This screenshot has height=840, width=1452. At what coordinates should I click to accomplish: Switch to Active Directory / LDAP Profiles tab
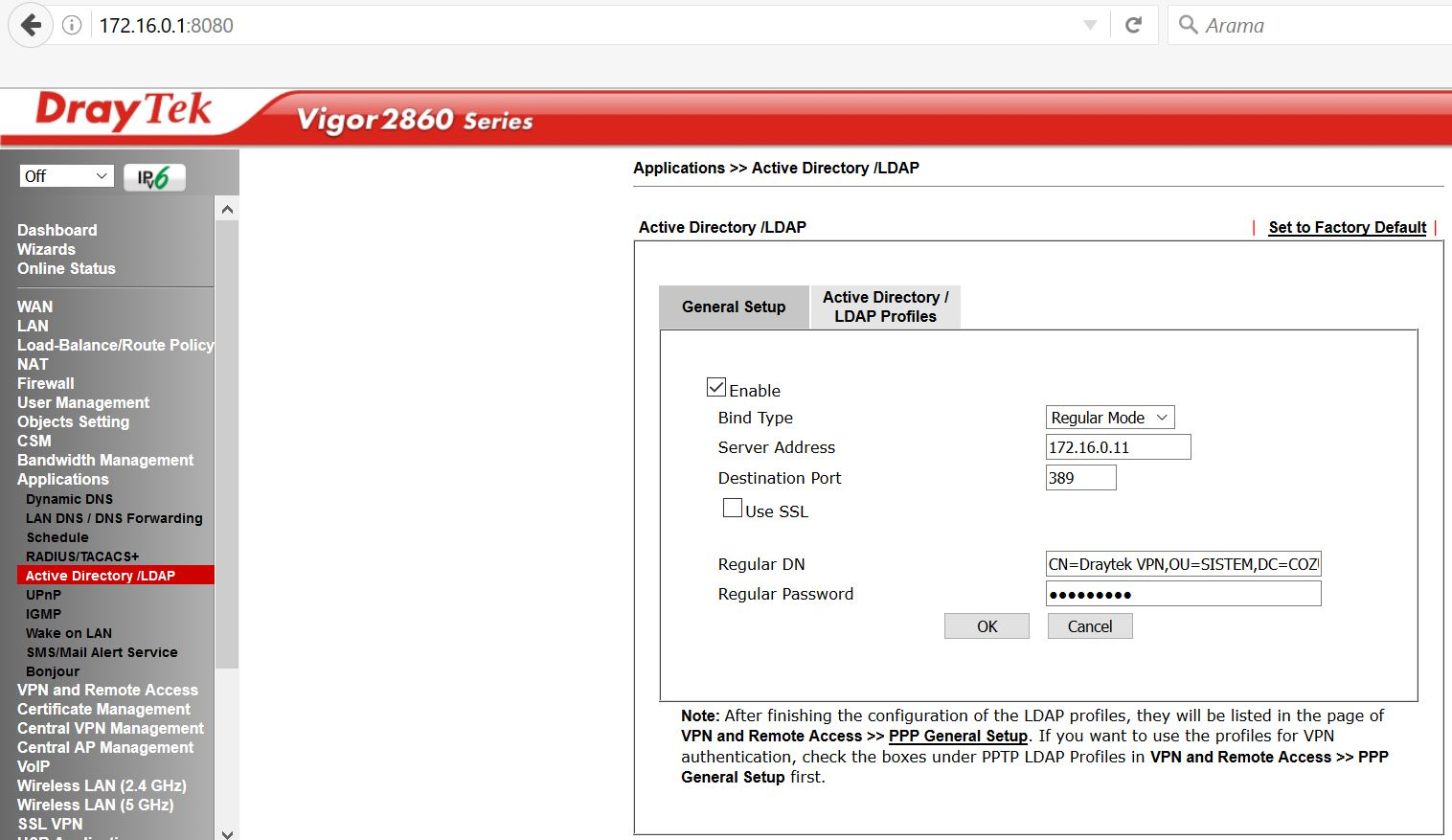click(x=885, y=307)
